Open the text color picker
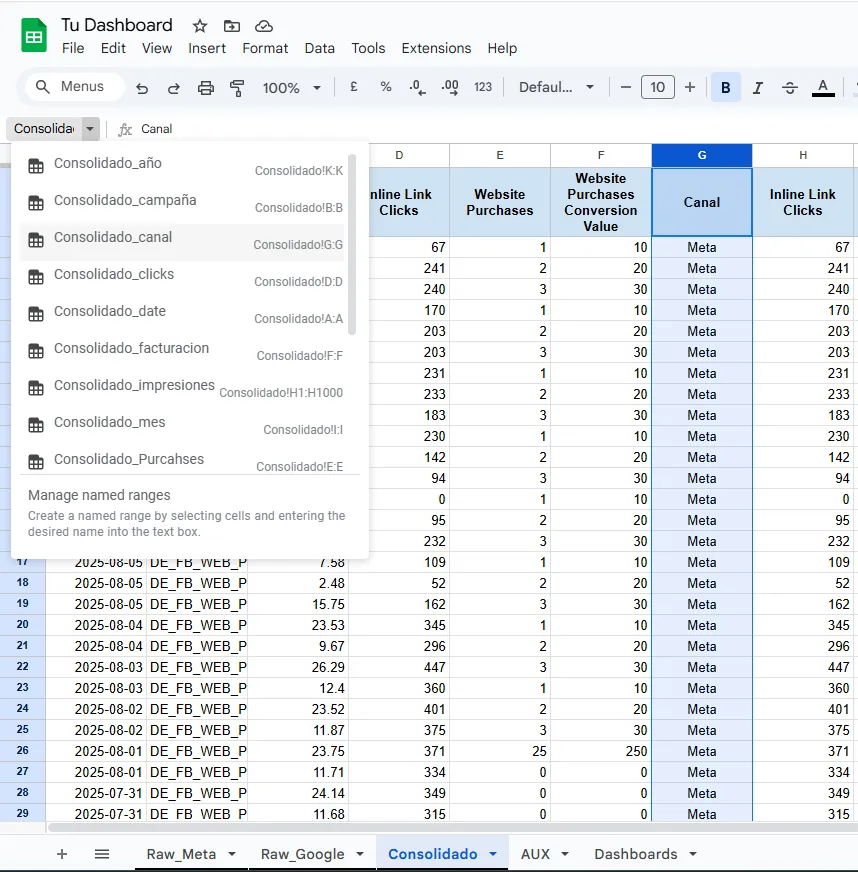858x872 pixels. [823, 88]
